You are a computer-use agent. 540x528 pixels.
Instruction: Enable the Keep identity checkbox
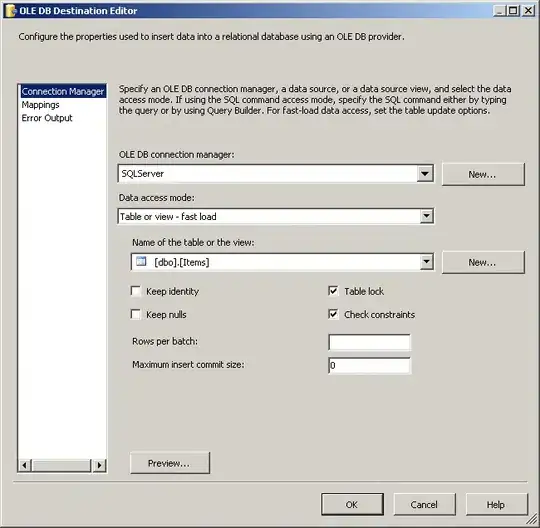(136, 291)
